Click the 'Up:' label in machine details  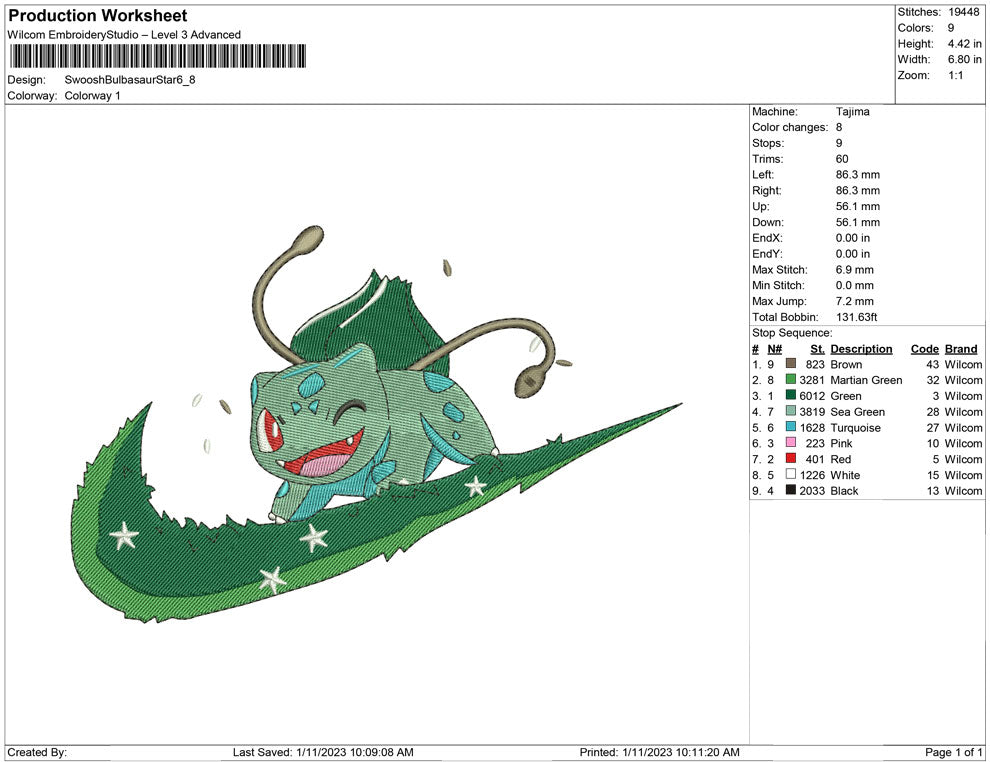[x=761, y=206]
